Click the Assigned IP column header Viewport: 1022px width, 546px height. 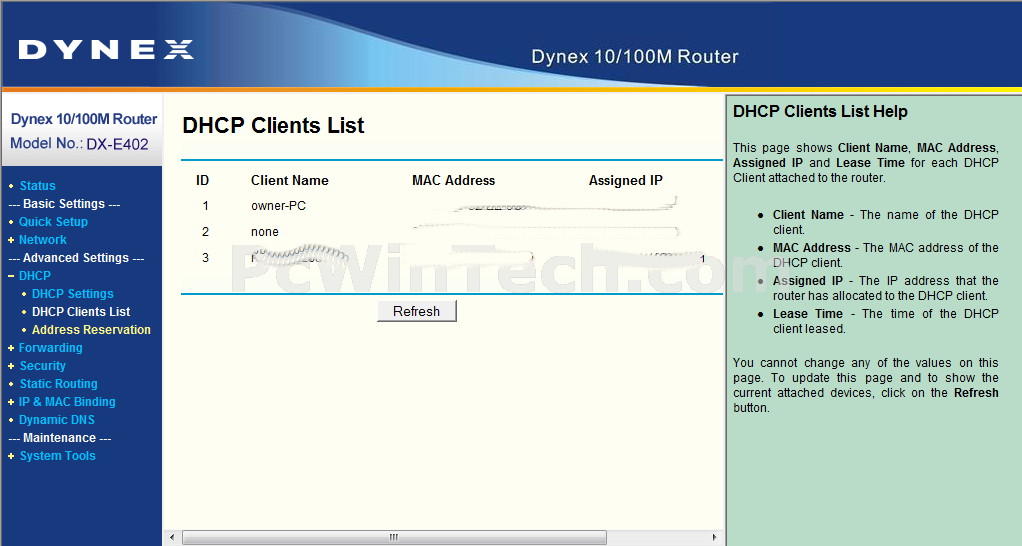point(625,180)
